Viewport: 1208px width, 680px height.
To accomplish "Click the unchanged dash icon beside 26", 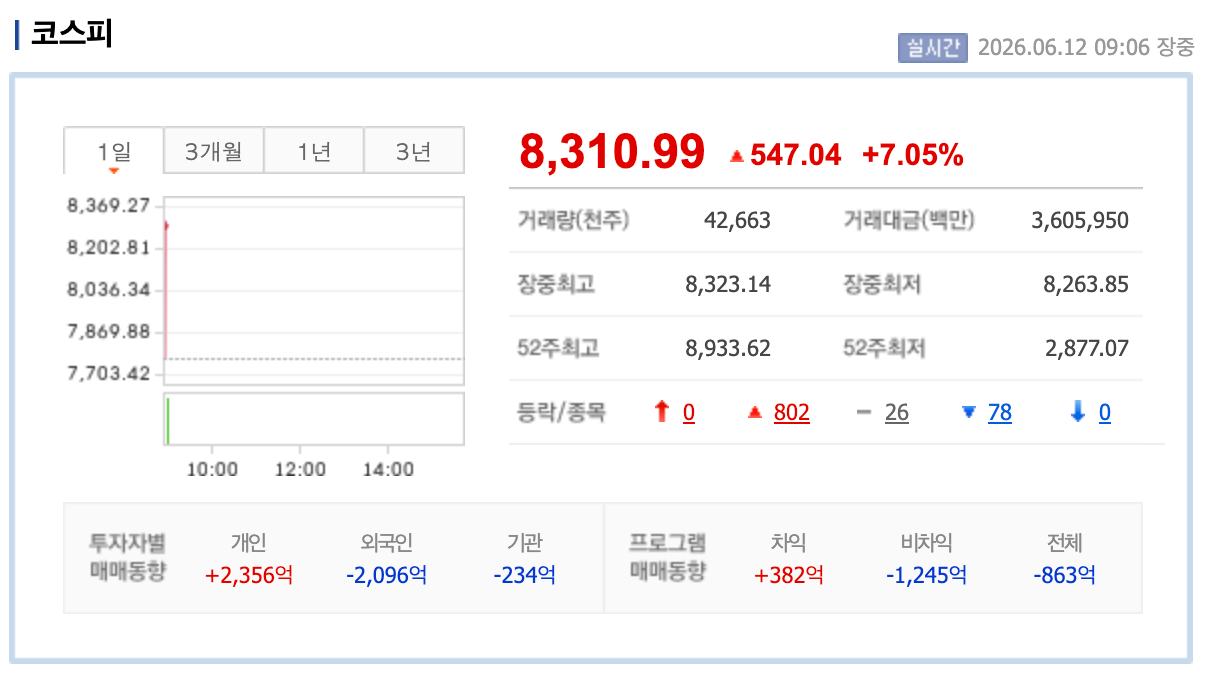I will click(x=865, y=413).
